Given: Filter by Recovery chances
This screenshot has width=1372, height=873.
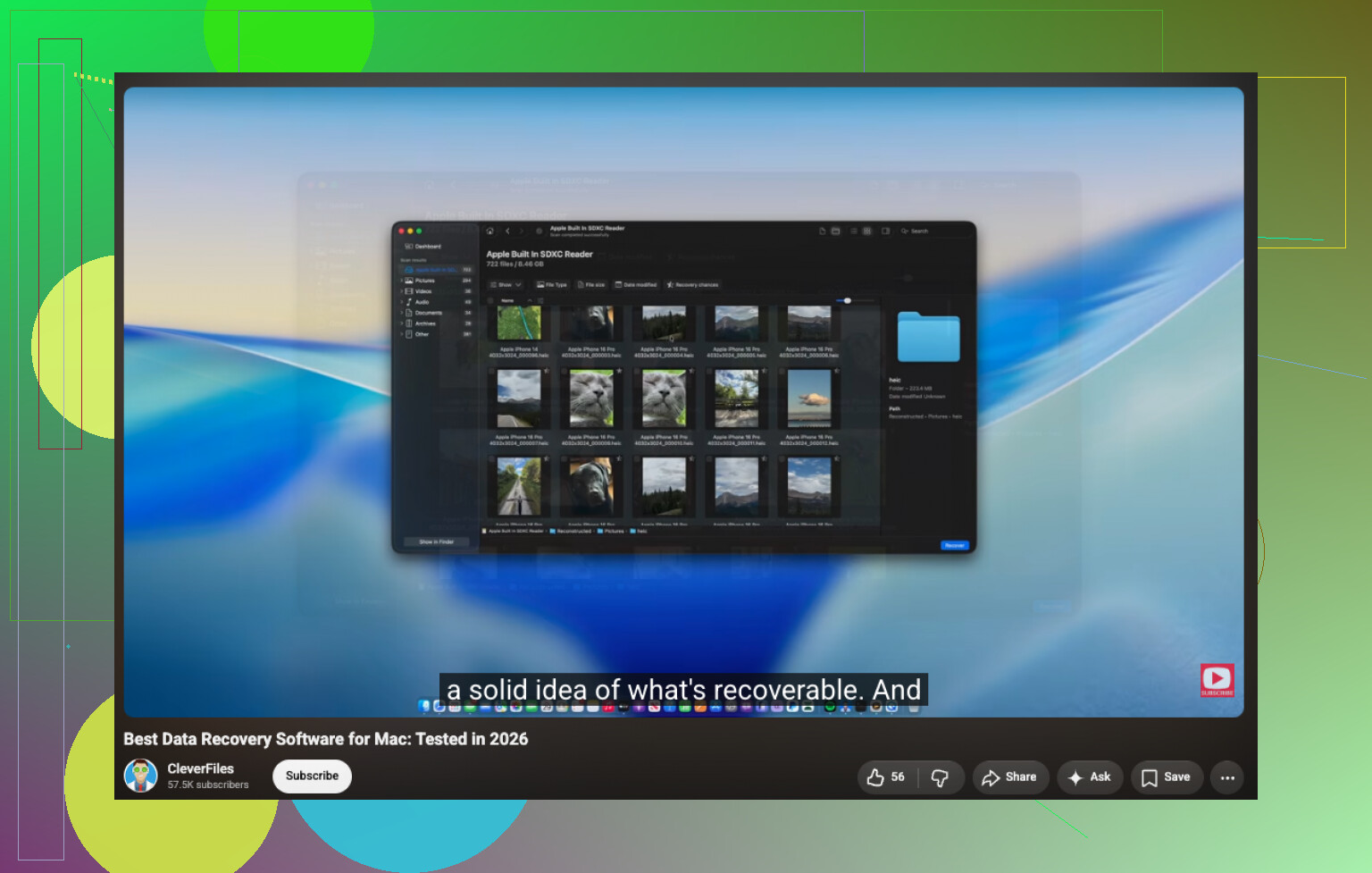Looking at the screenshot, I should (692, 284).
